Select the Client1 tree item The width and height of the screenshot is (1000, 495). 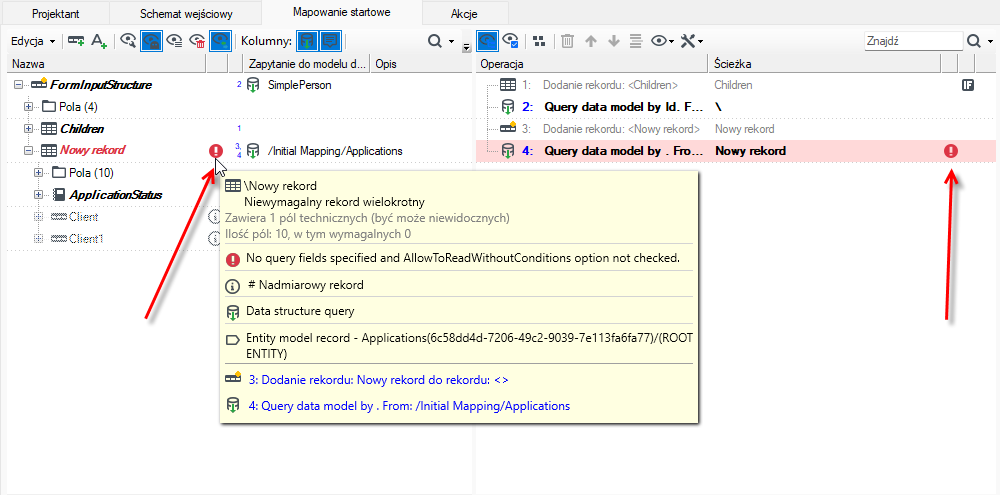coord(86,239)
